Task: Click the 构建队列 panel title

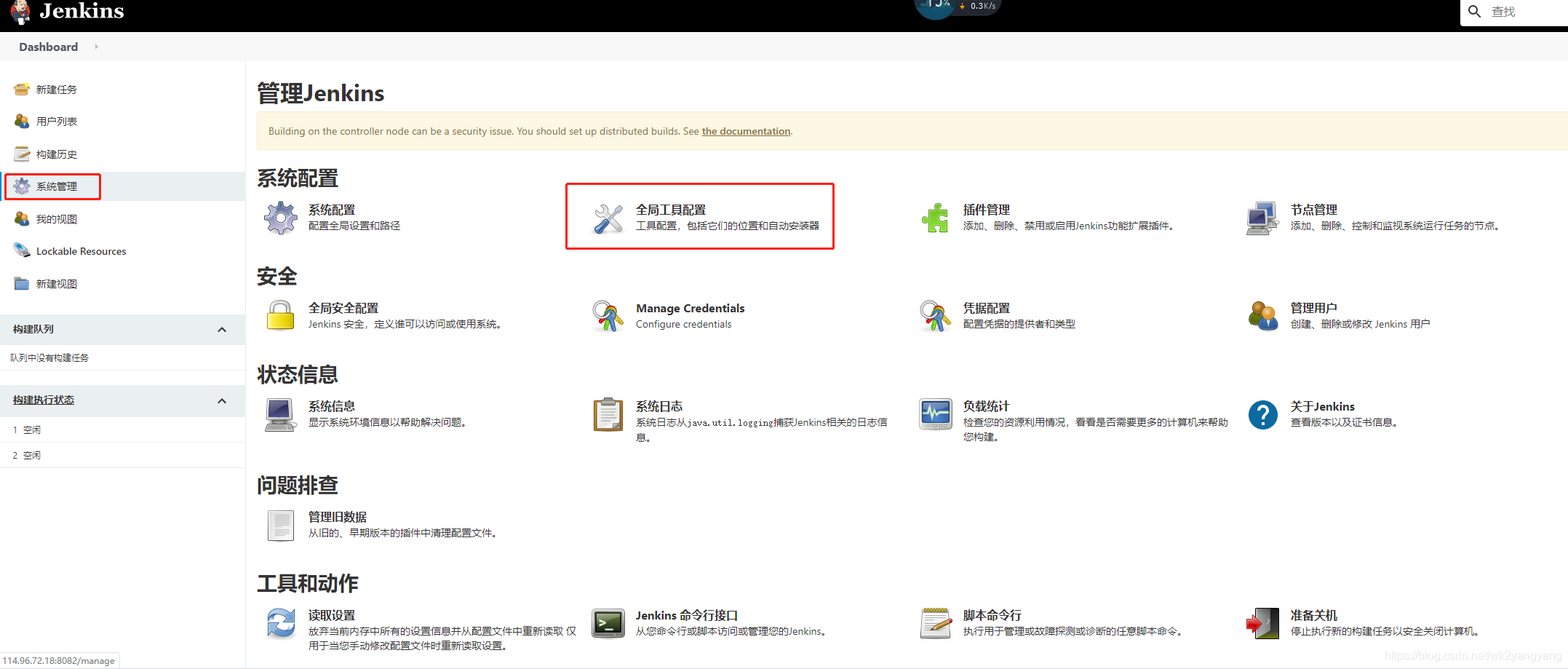Action: [x=33, y=329]
